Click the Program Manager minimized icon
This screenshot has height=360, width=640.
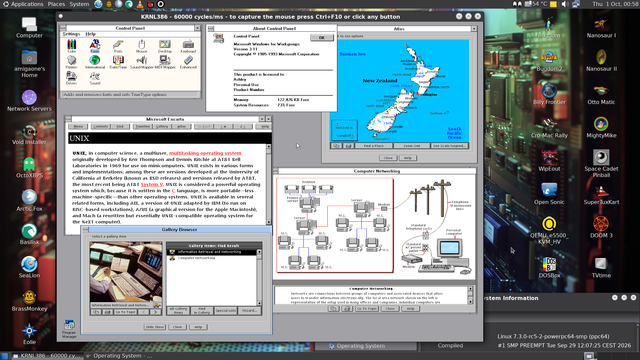coord(69,329)
